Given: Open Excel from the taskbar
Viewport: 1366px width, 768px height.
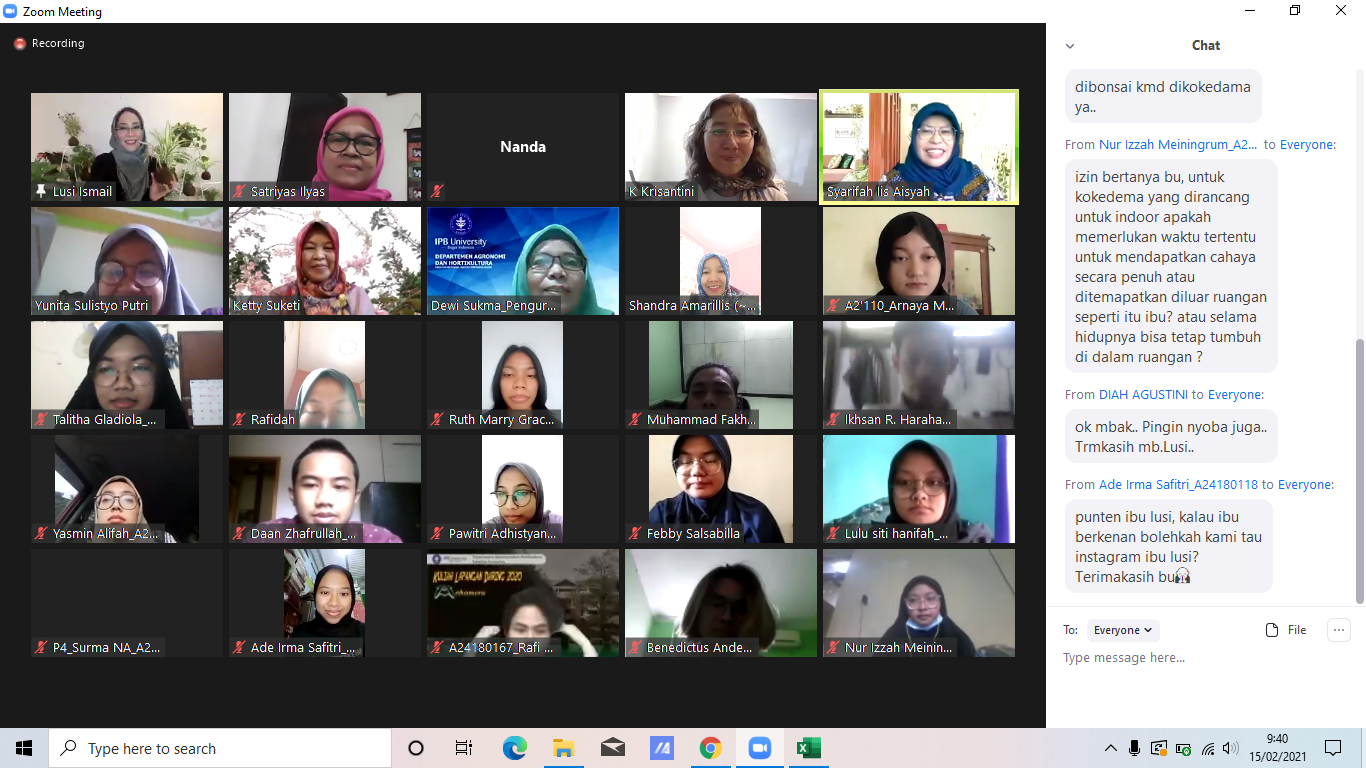Looking at the screenshot, I should (x=808, y=748).
